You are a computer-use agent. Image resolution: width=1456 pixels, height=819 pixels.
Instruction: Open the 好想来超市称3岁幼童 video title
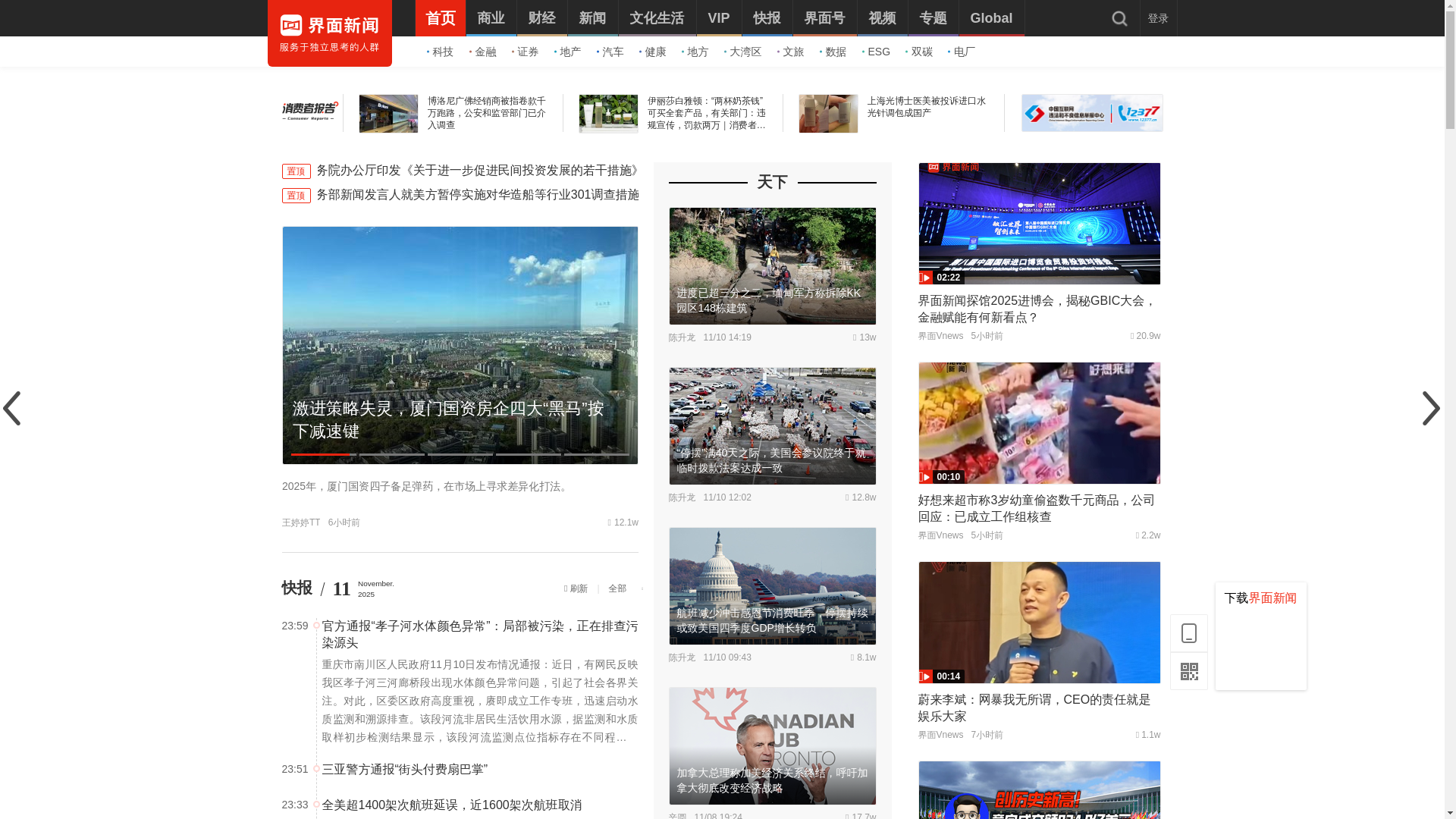pos(1037,508)
